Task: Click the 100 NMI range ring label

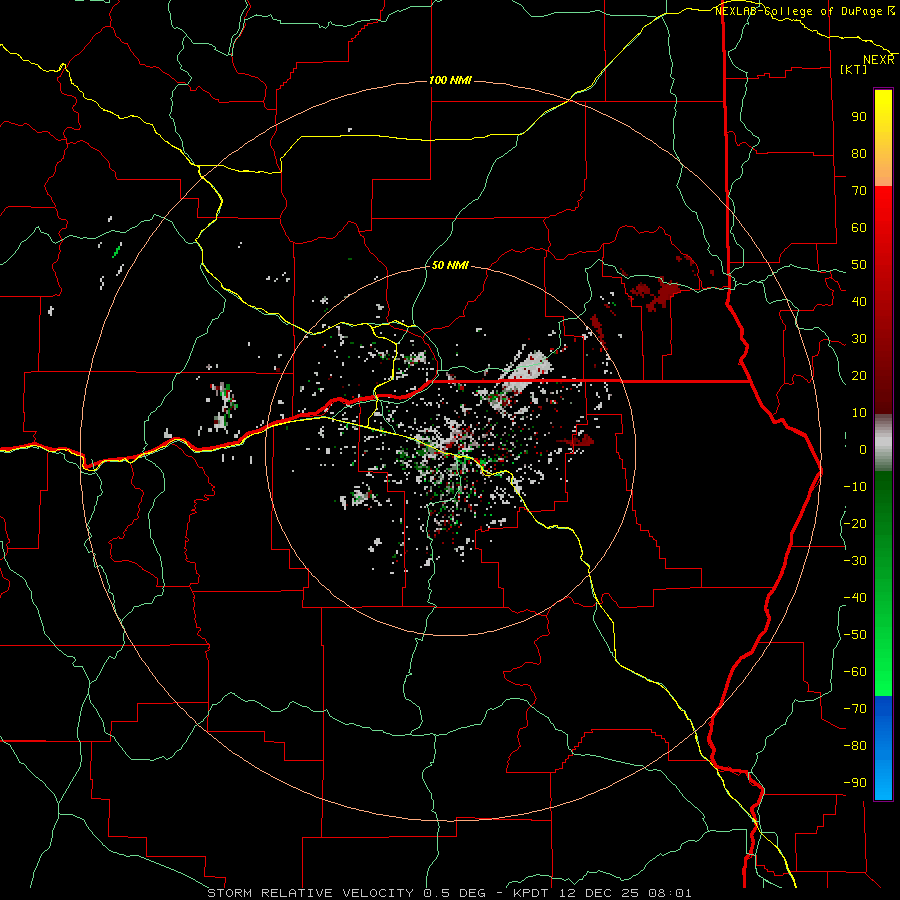Action: coord(450,80)
